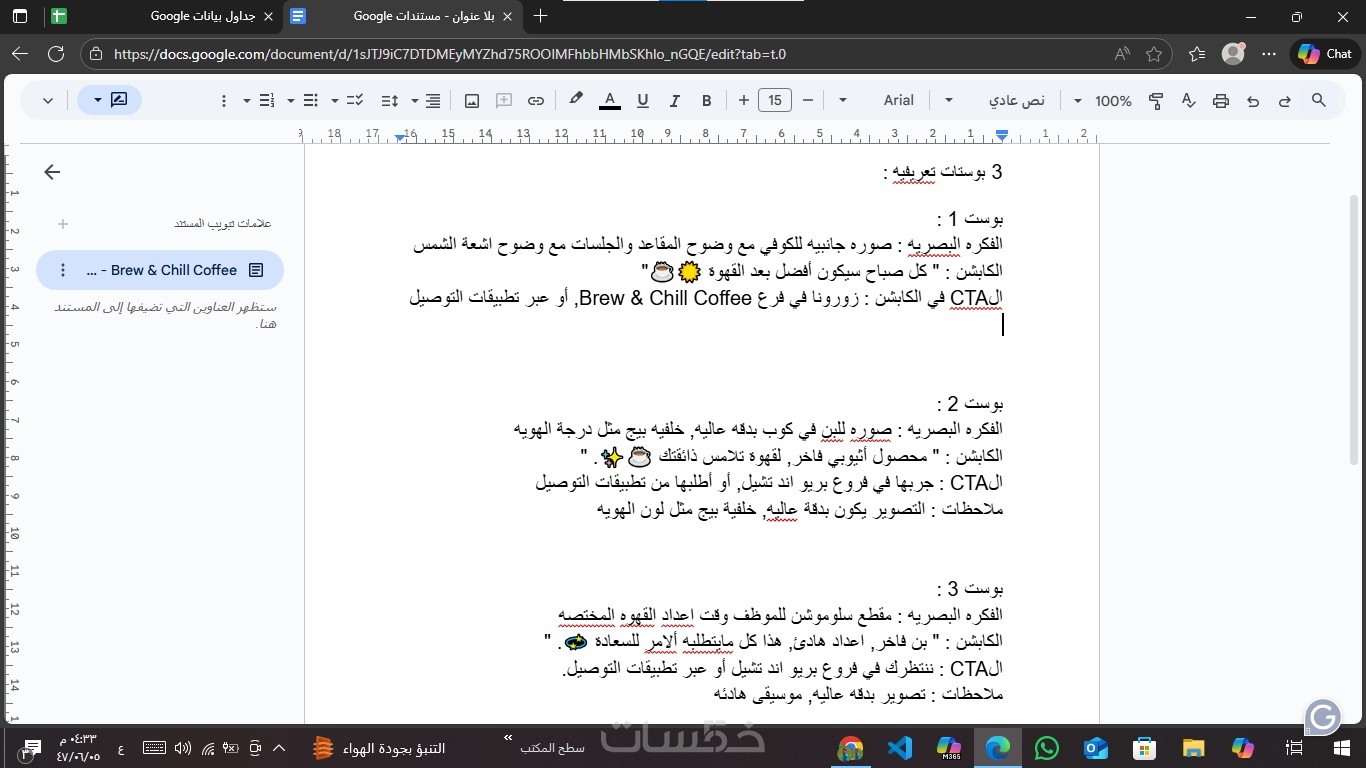
Task: Toggle the checklist formatting
Action: pyautogui.click(x=355, y=100)
